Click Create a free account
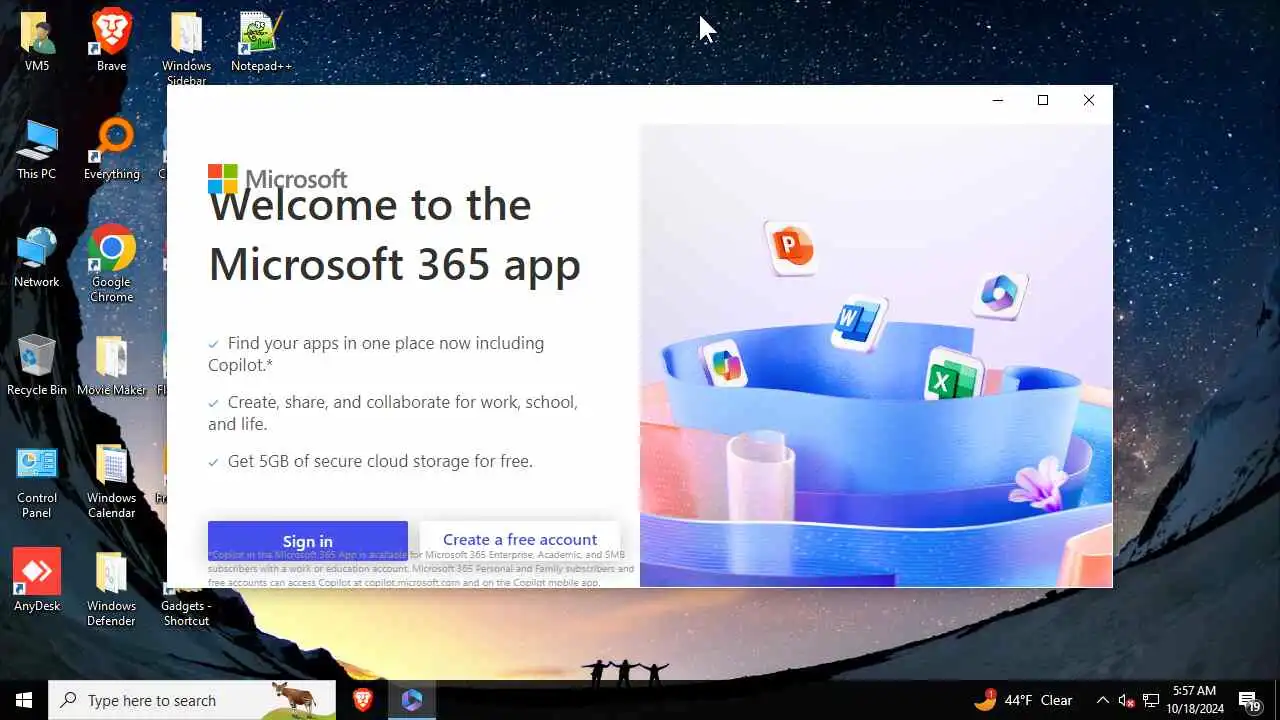1280x720 pixels. point(520,540)
